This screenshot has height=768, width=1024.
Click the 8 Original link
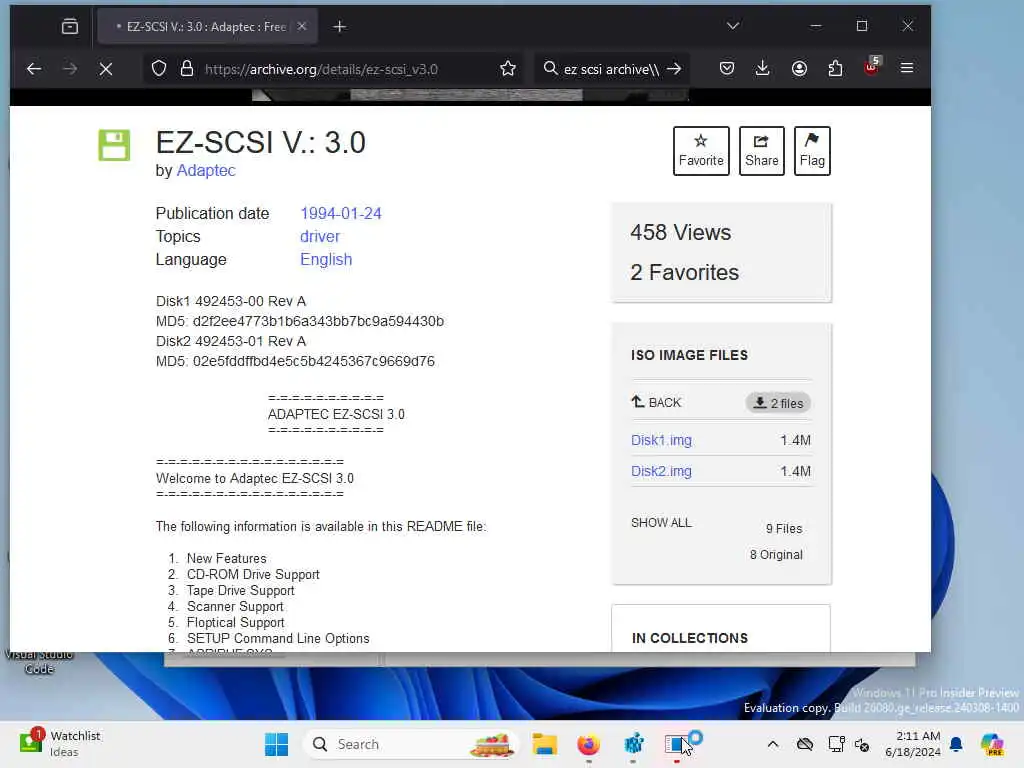click(776, 554)
